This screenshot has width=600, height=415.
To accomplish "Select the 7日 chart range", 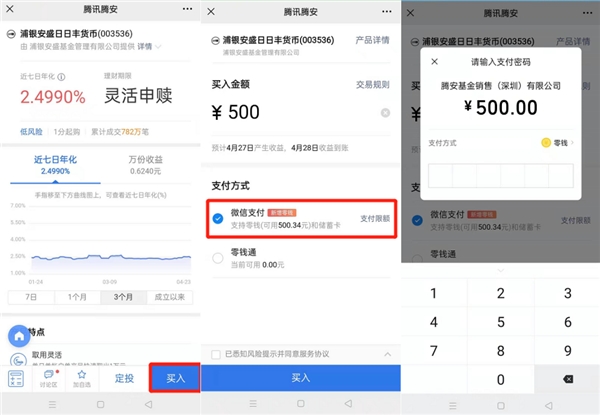I will pos(31,297).
